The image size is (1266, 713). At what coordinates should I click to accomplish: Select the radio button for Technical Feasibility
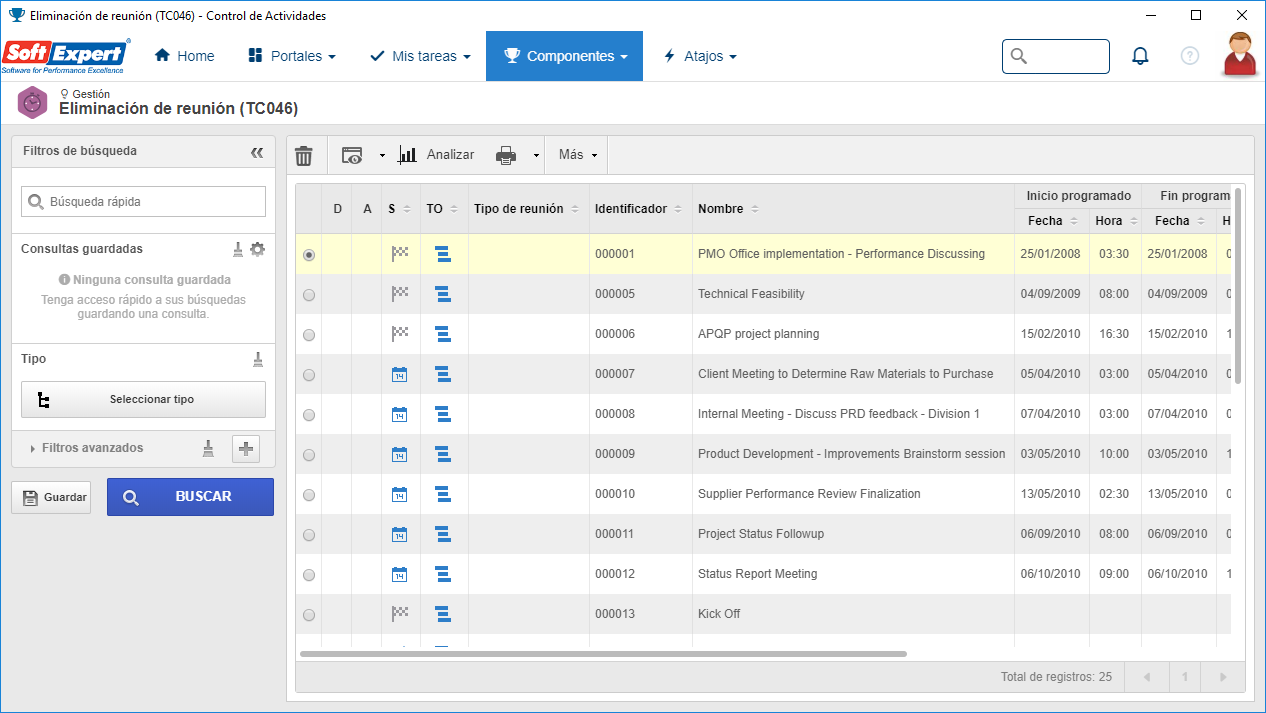pos(309,295)
